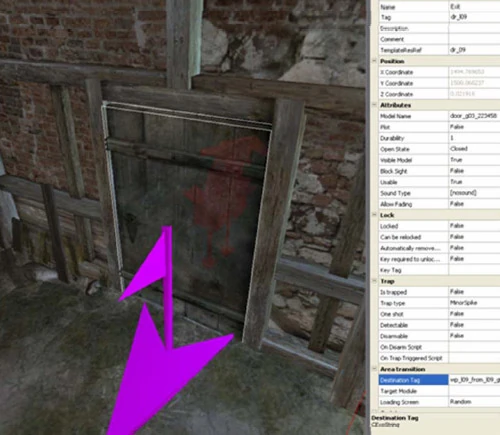Click the Model Name value 'door_g03...'
The width and height of the screenshot is (500, 435).
(474, 116)
